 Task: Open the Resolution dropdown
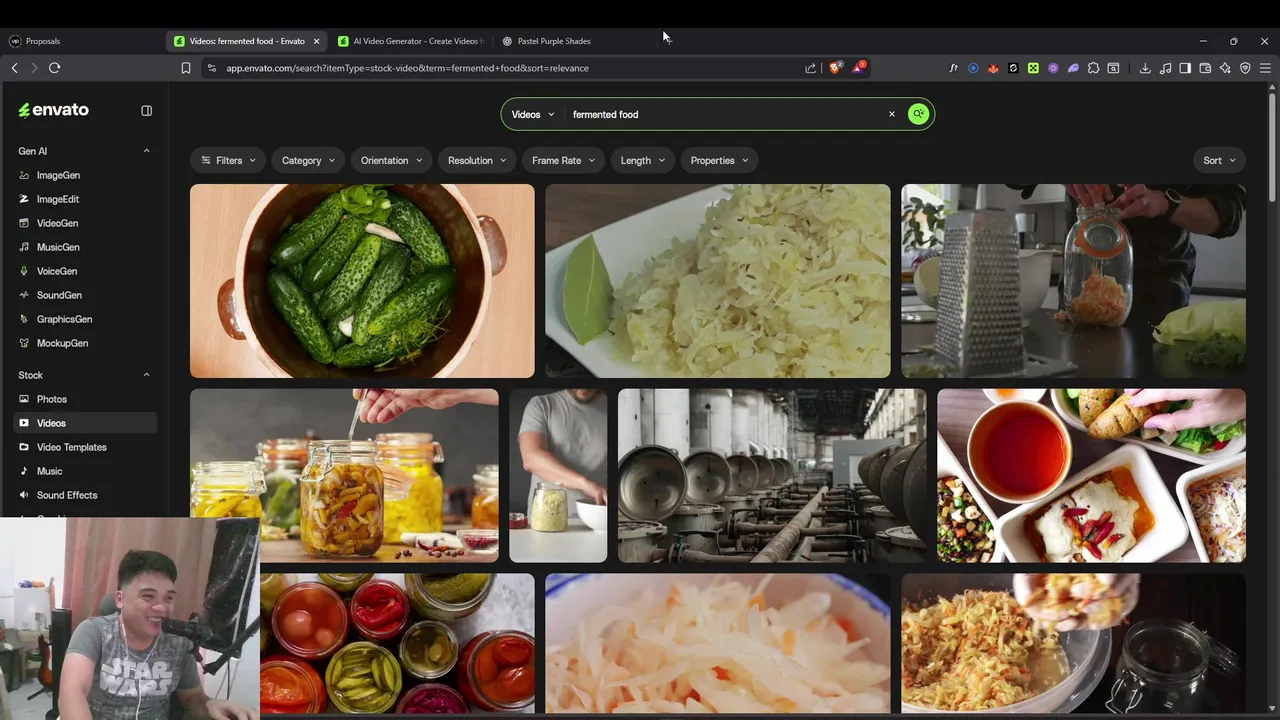tap(477, 160)
